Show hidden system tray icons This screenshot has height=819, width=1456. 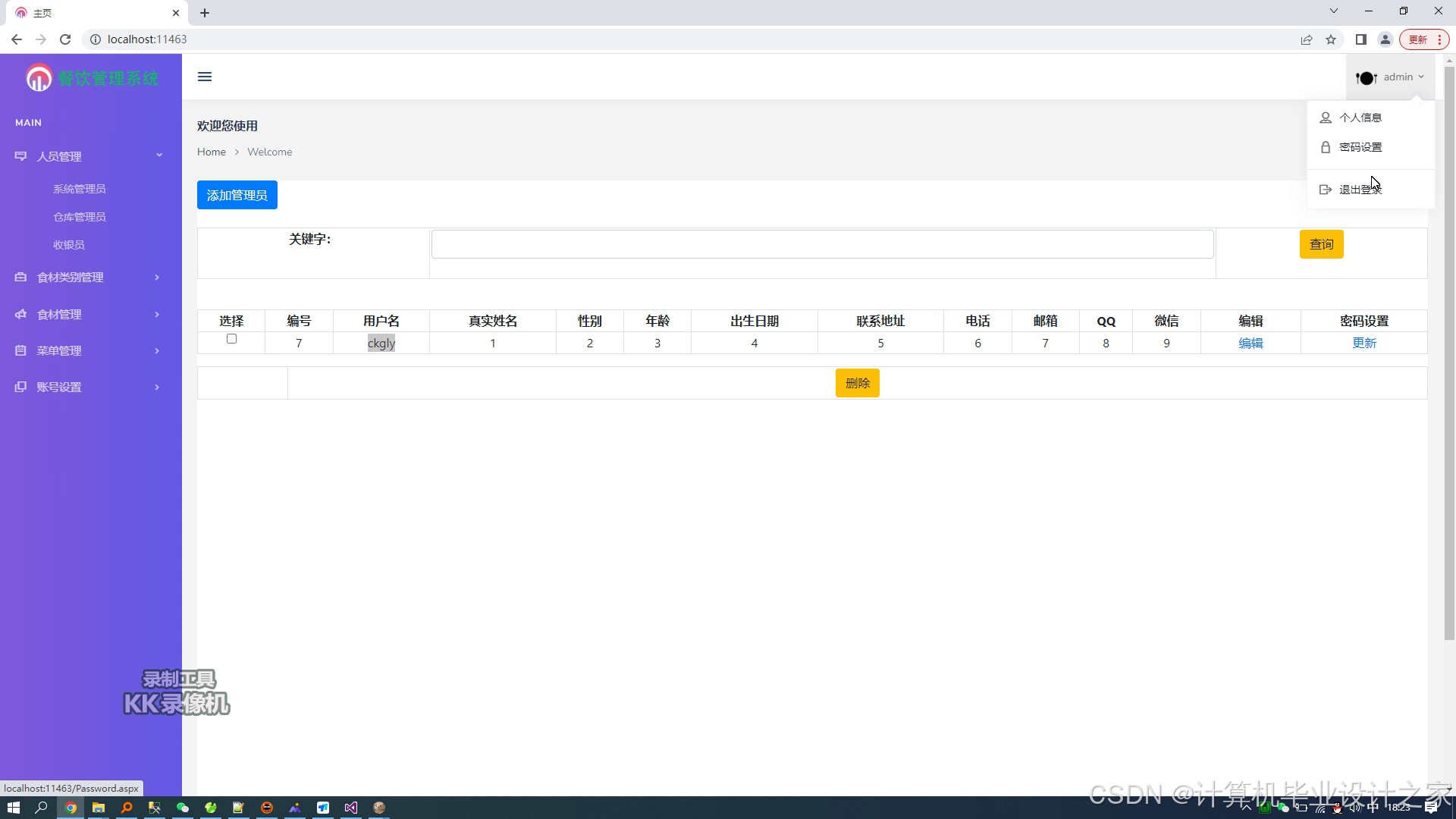pyautogui.click(x=1246, y=808)
